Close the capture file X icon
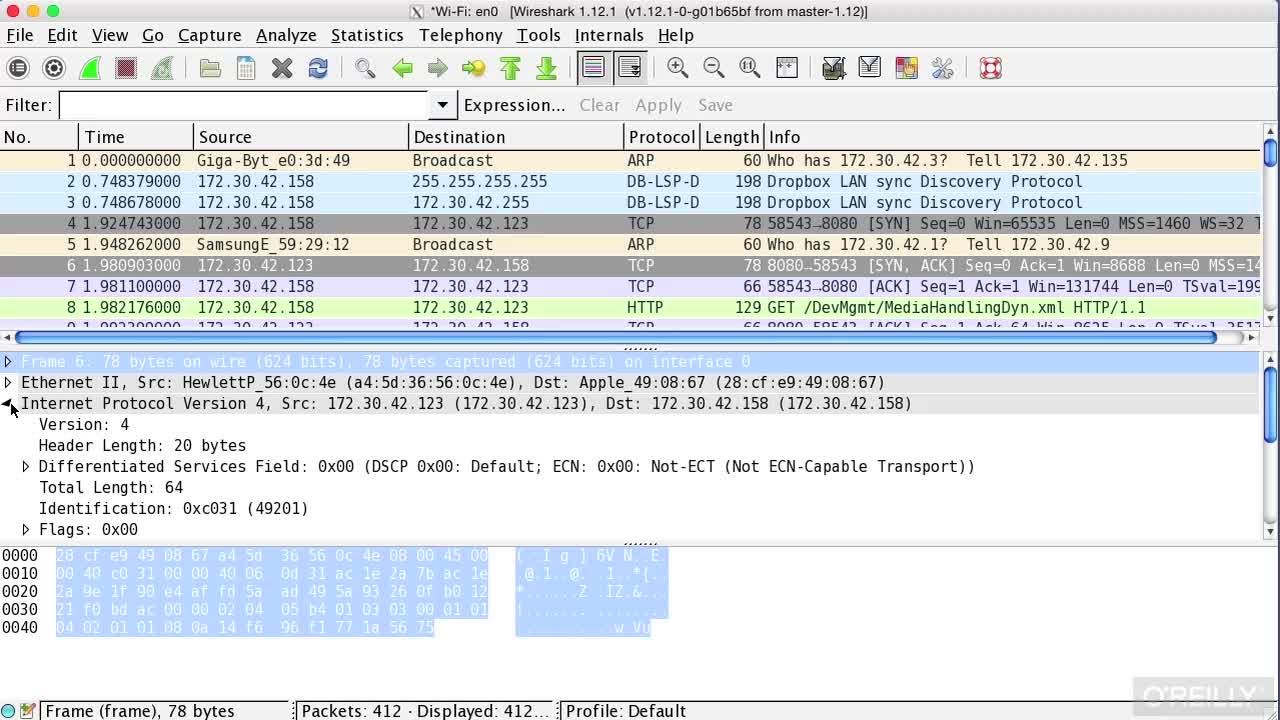 point(282,68)
